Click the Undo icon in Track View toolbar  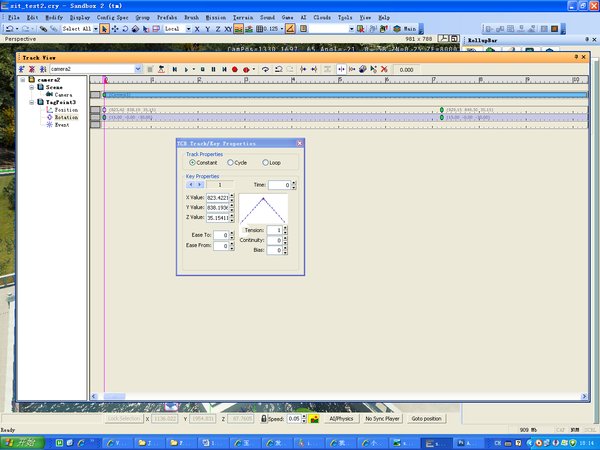pos(277,69)
